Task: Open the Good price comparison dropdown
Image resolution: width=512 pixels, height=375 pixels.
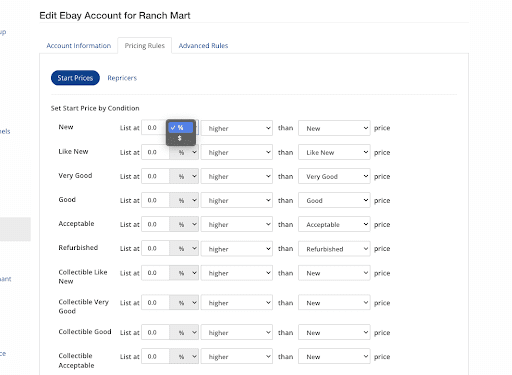Action: tap(334, 200)
